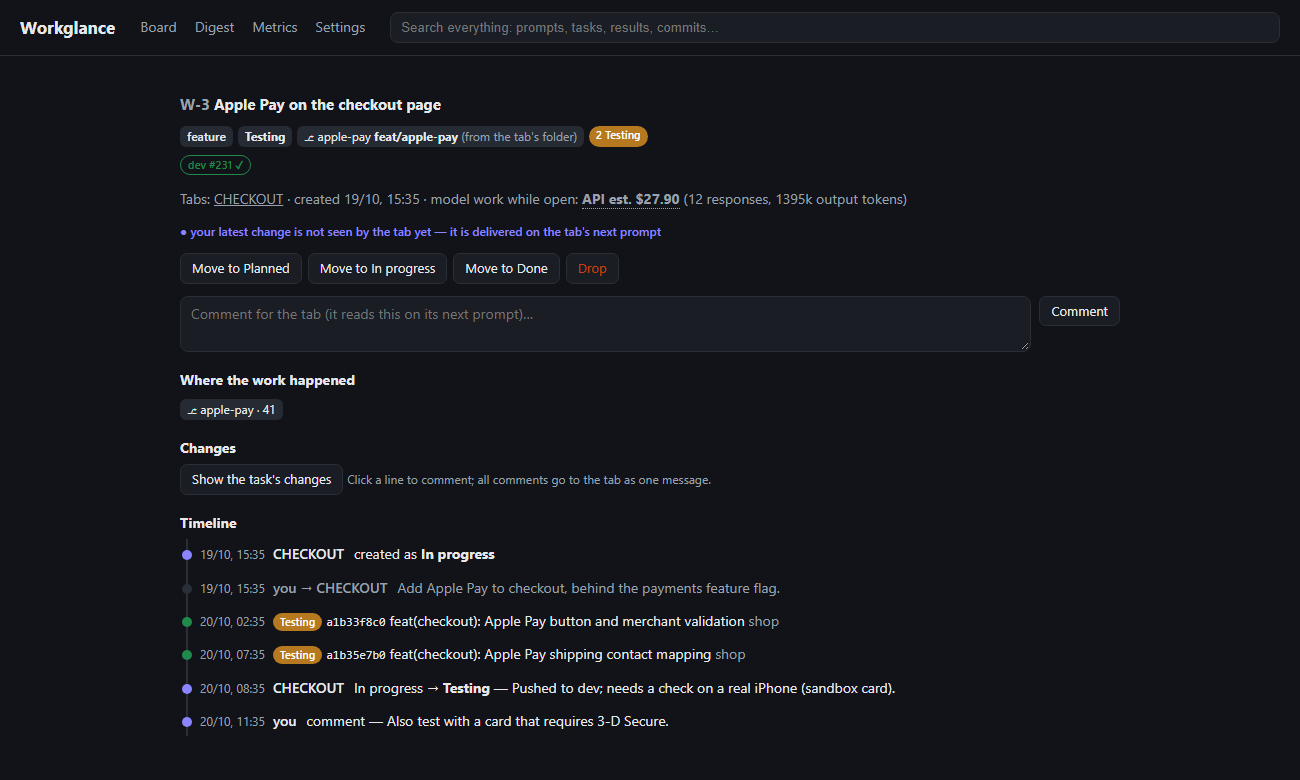
Task: Move the task to Done
Action: [x=506, y=268]
